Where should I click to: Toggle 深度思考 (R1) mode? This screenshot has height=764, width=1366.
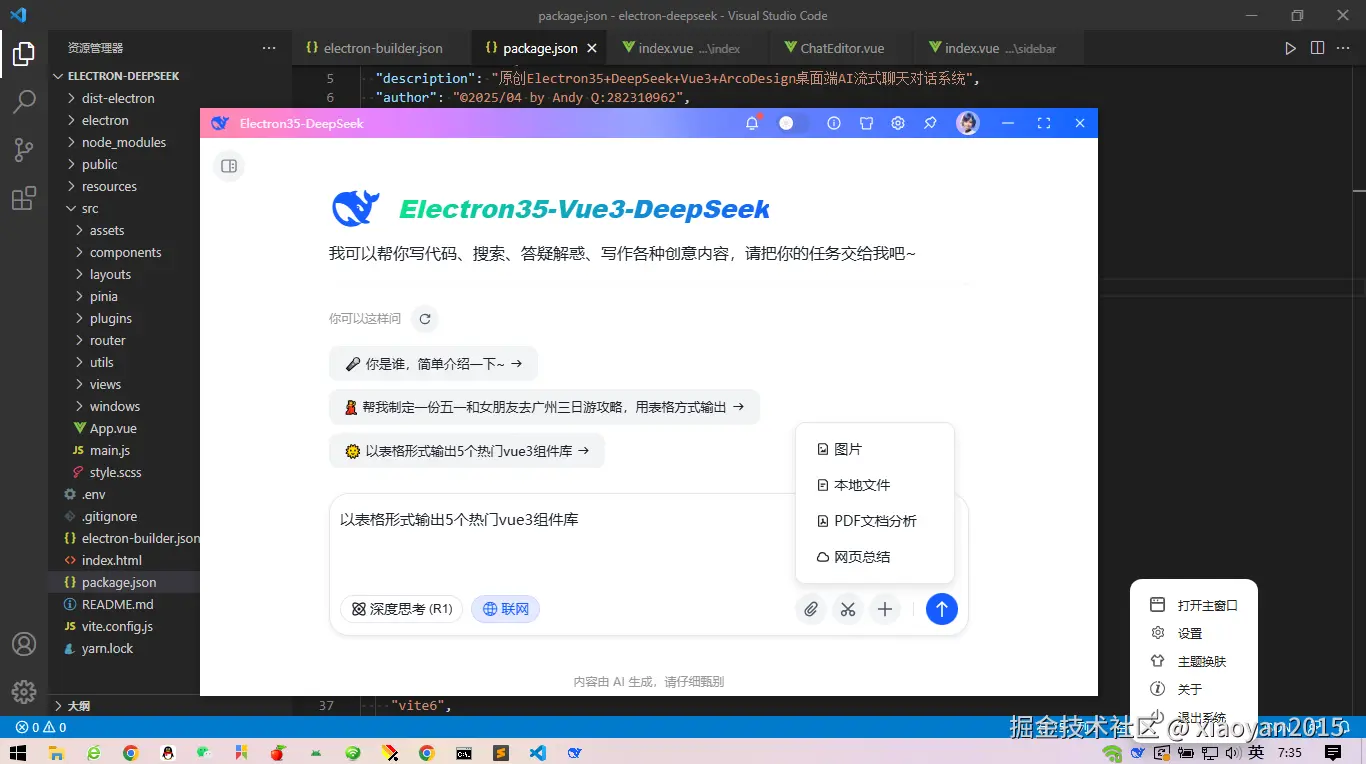click(x=401, y=609)
